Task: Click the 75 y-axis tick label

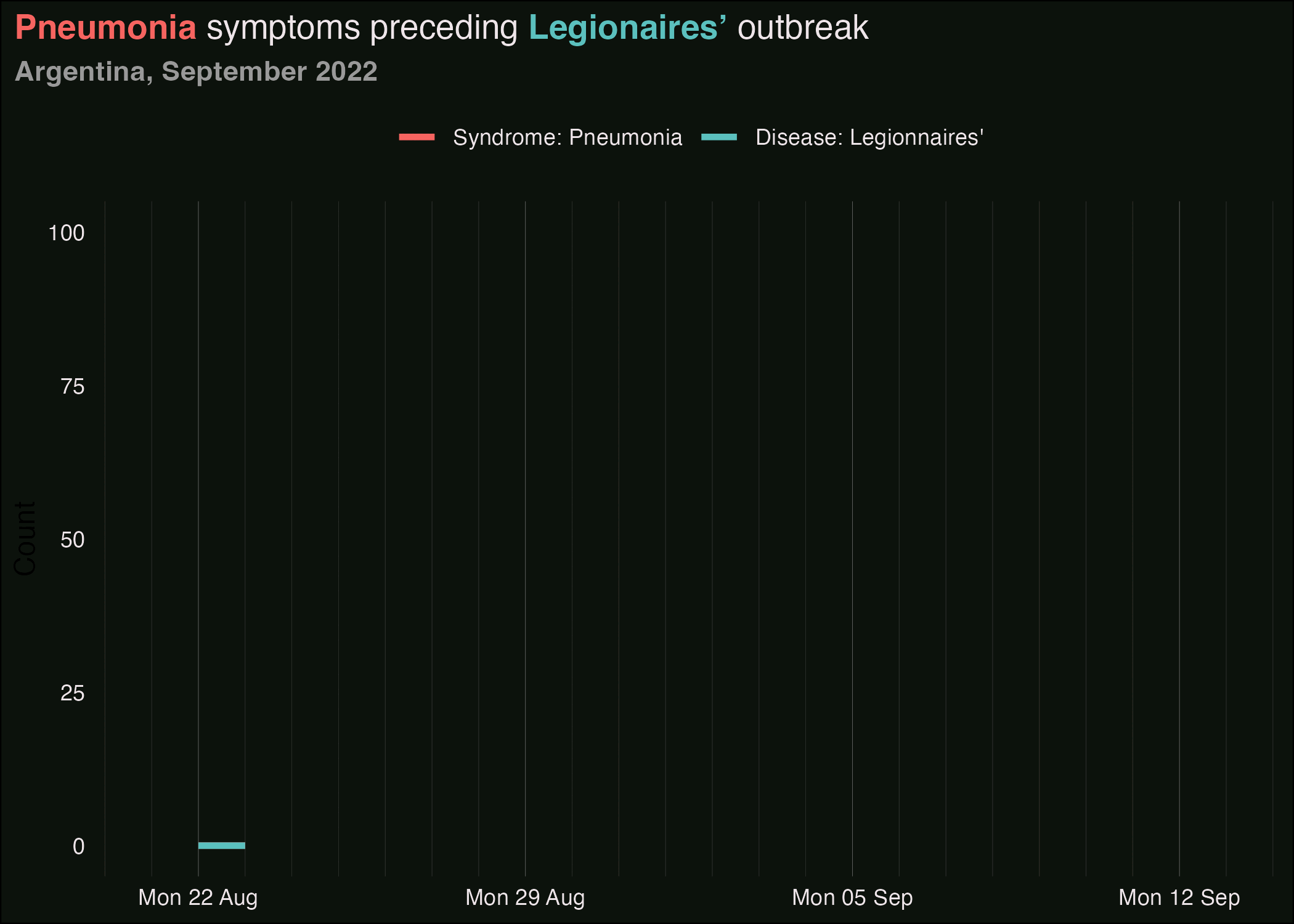Action: [72, 386]
